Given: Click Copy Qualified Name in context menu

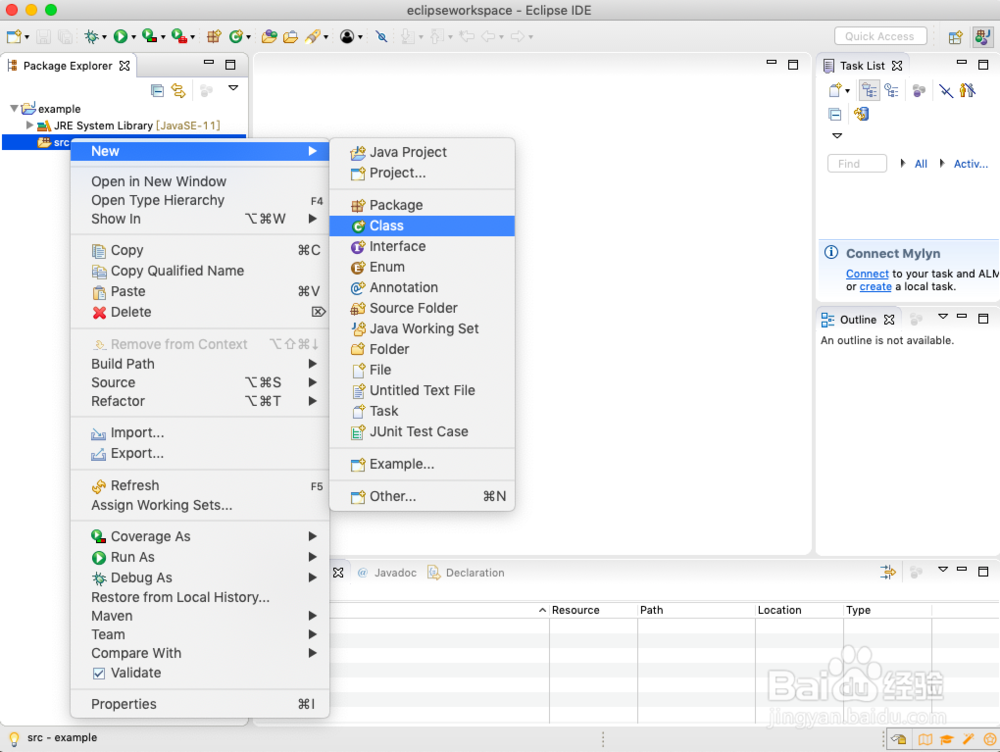Looking at the screenshot, I should tap(200, 271).
